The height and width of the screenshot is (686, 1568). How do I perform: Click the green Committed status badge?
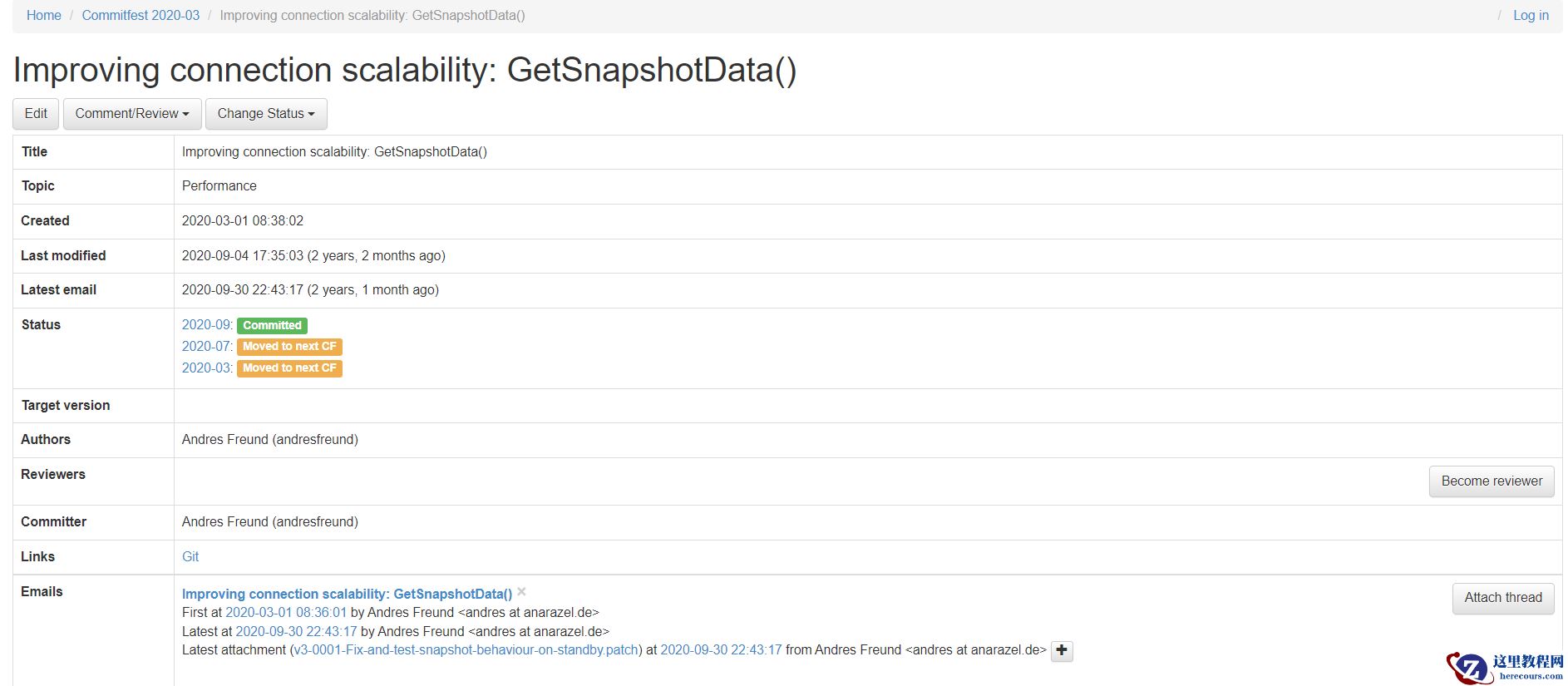coord(272,326)
